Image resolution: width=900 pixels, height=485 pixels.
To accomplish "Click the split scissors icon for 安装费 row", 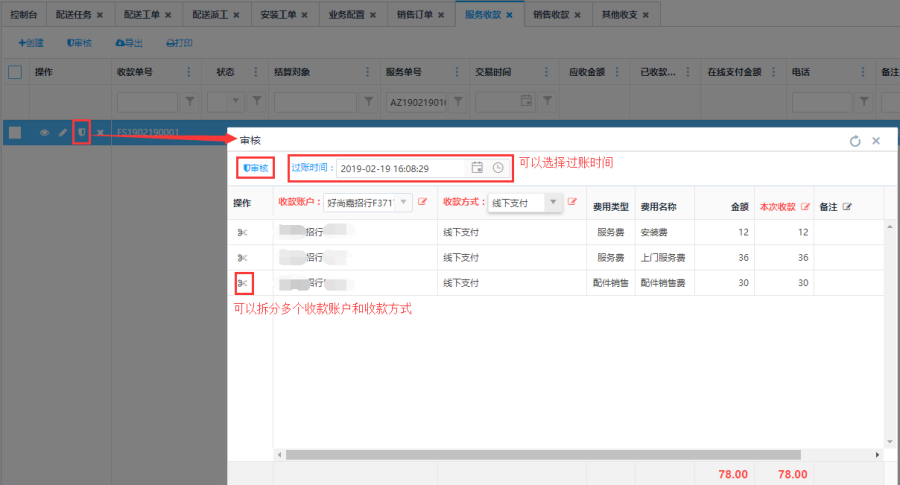I will pos(242,232).
